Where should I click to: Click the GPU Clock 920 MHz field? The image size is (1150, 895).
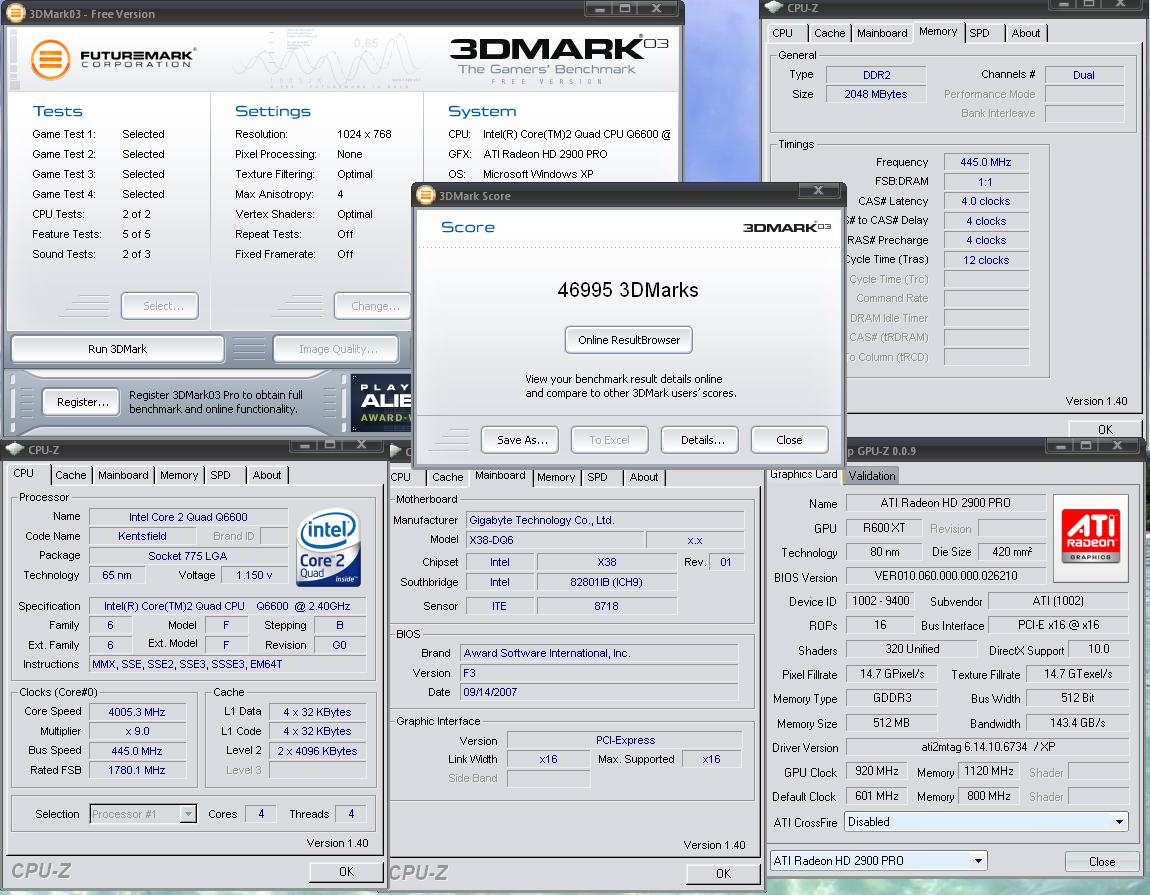tap(877, 771)
